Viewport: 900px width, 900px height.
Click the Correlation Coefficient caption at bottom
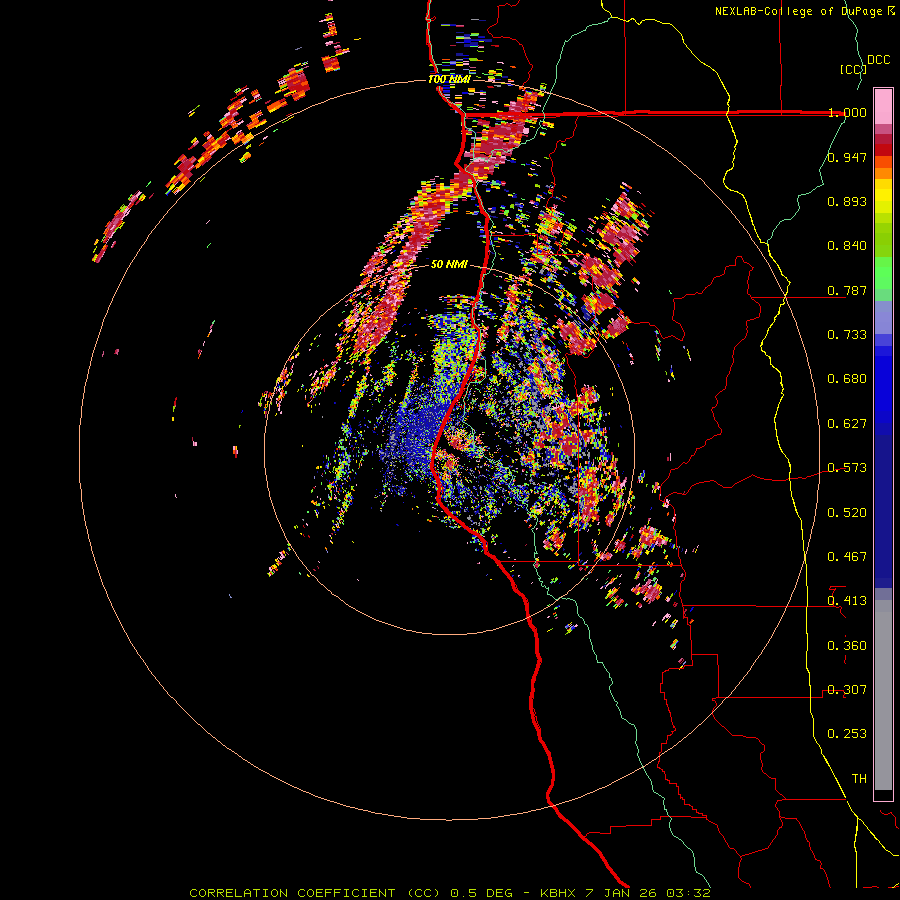click(449, 893)
